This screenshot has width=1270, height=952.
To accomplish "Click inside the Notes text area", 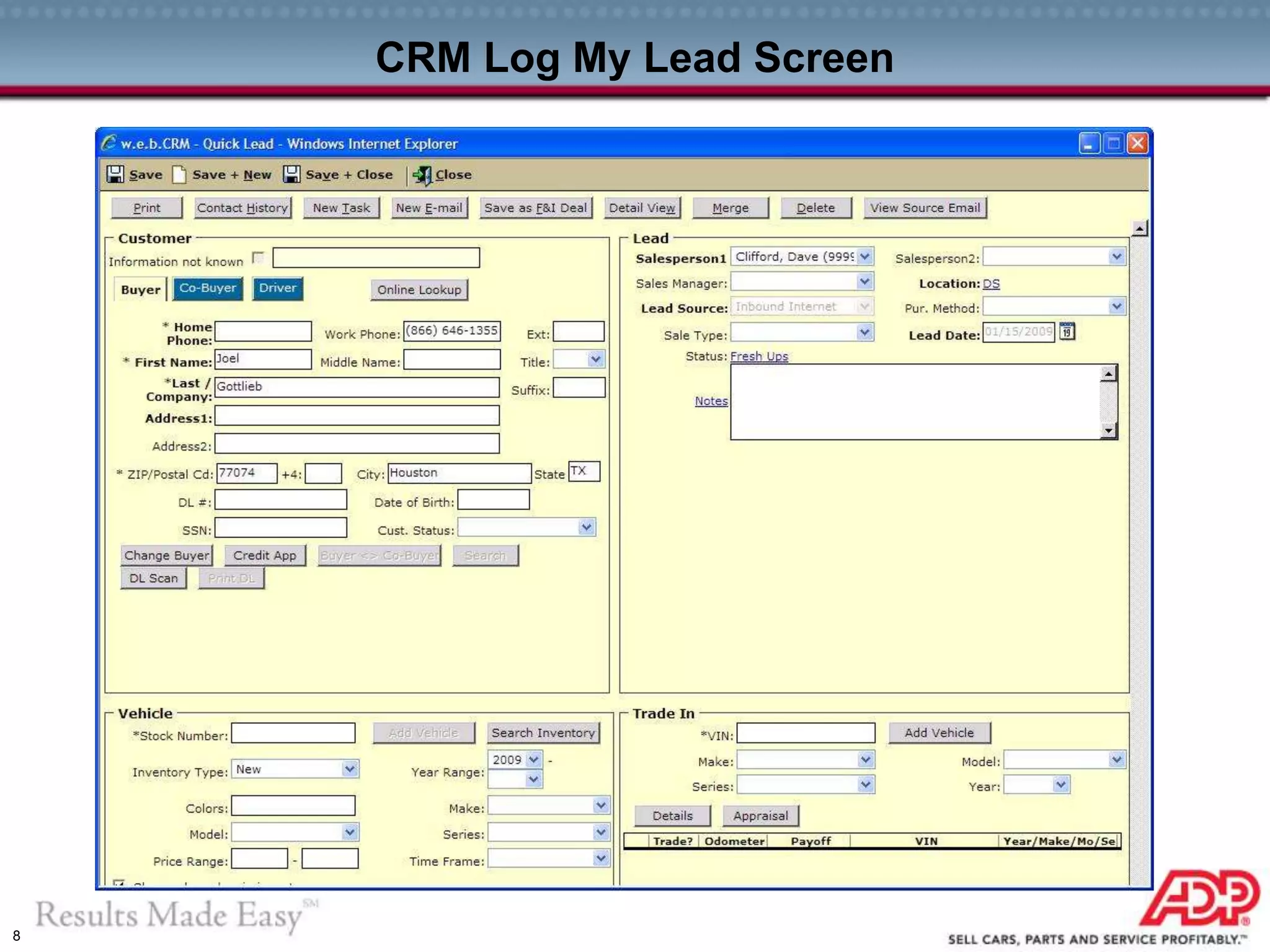I will coord(915,402).
